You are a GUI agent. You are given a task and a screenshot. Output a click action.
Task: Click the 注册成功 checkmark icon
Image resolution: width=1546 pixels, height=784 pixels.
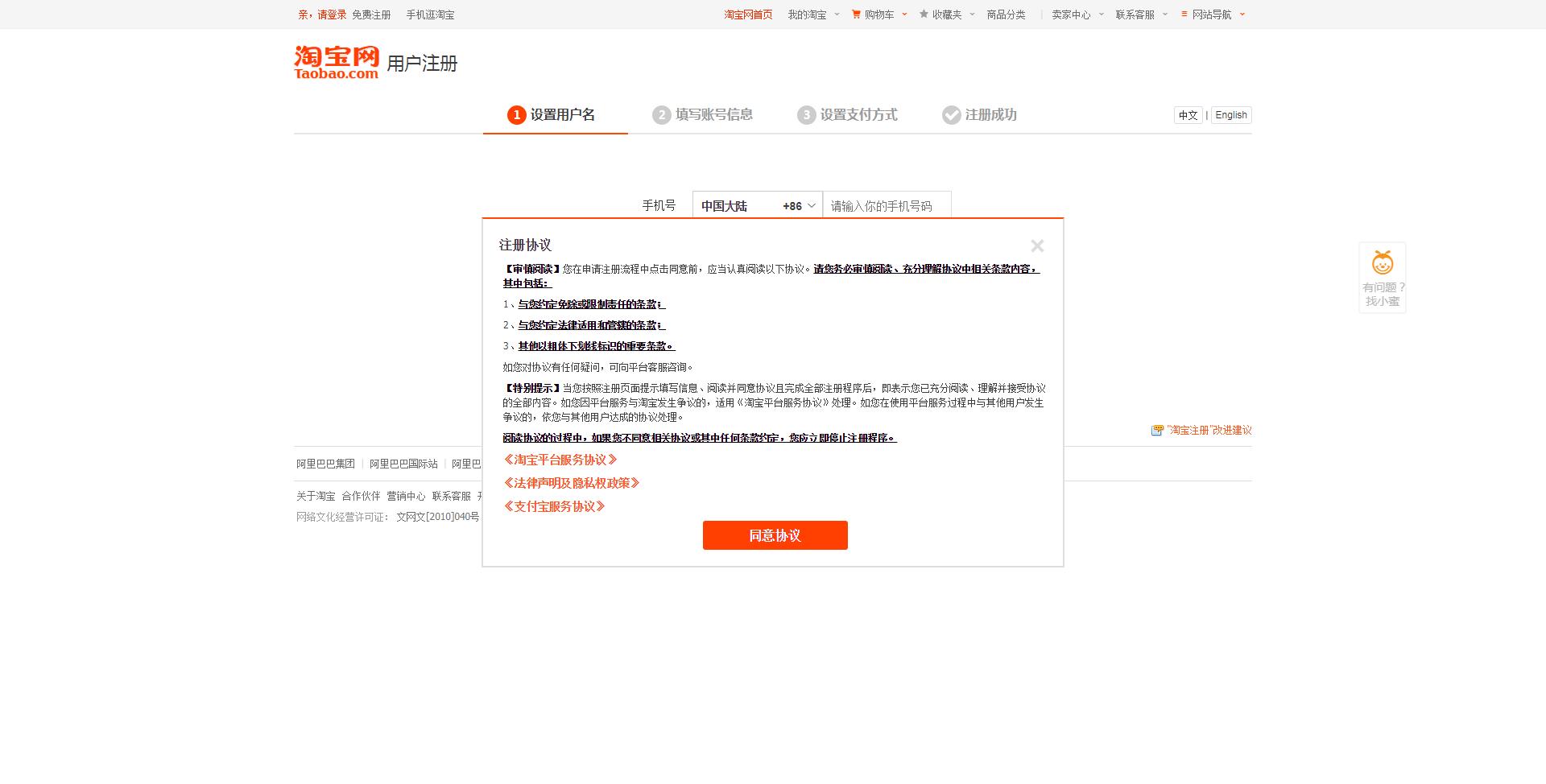pos(950,114)
